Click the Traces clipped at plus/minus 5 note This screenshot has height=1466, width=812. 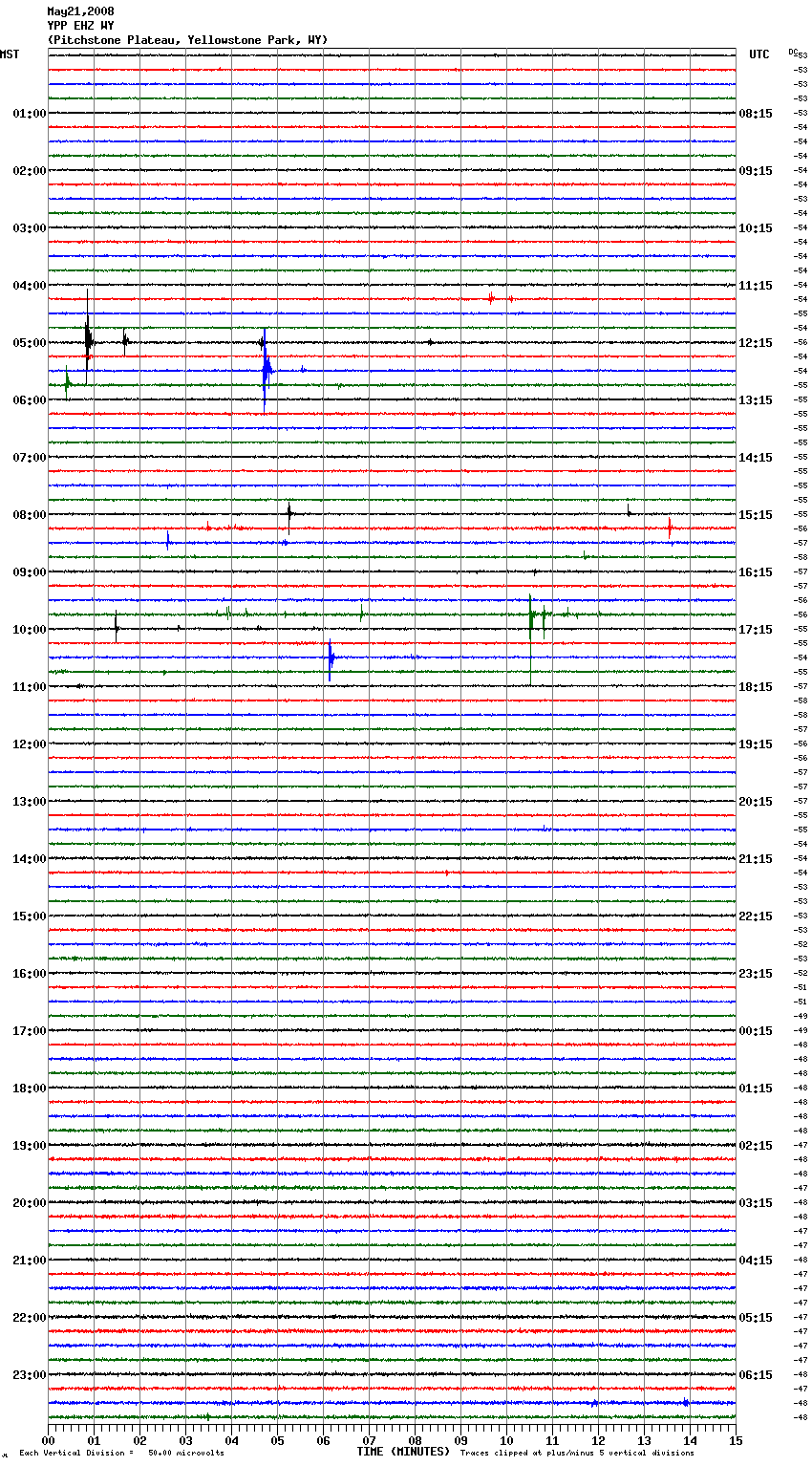pos(577,1454)
